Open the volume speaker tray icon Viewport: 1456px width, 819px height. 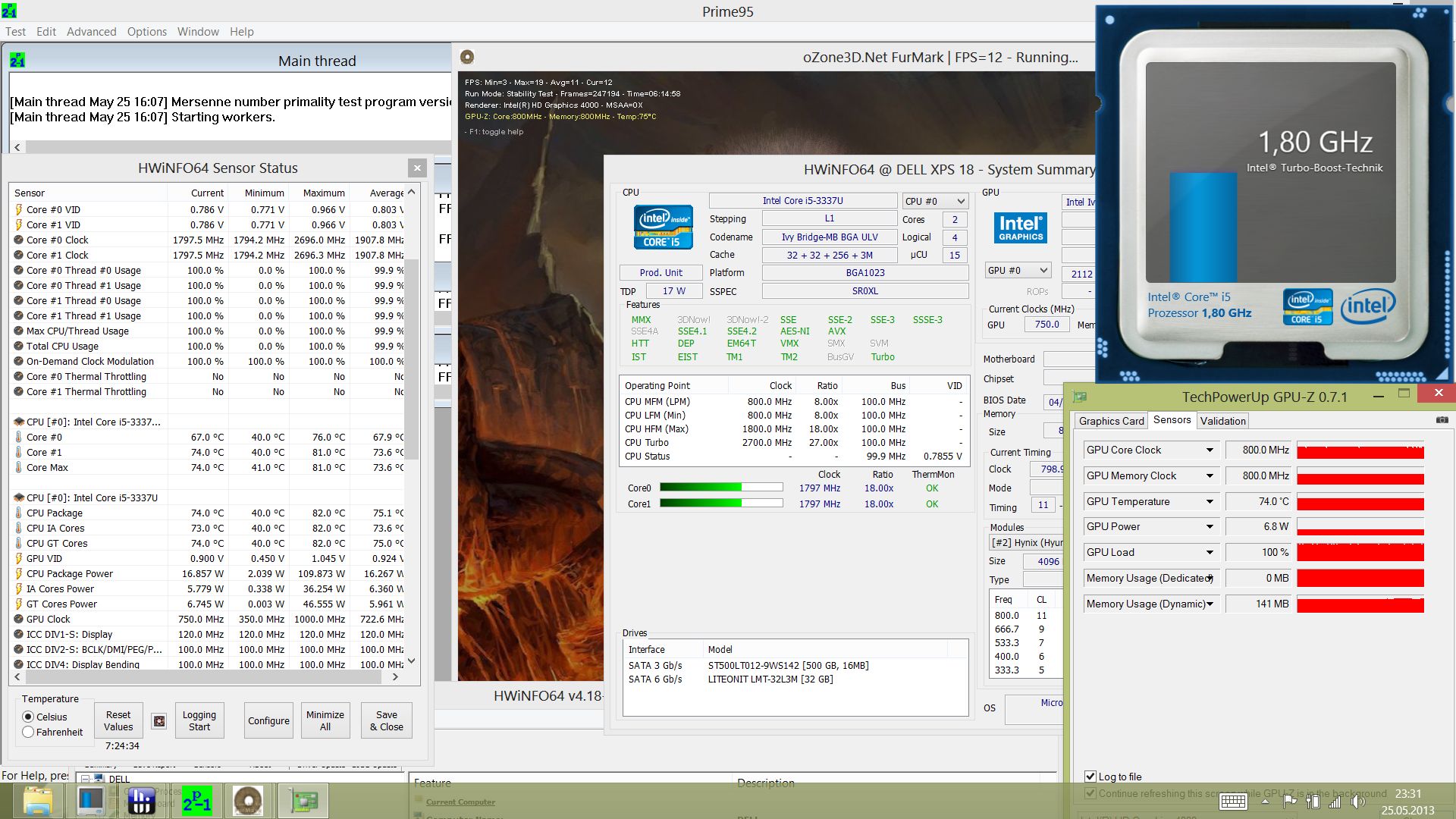pos(1357,802)
